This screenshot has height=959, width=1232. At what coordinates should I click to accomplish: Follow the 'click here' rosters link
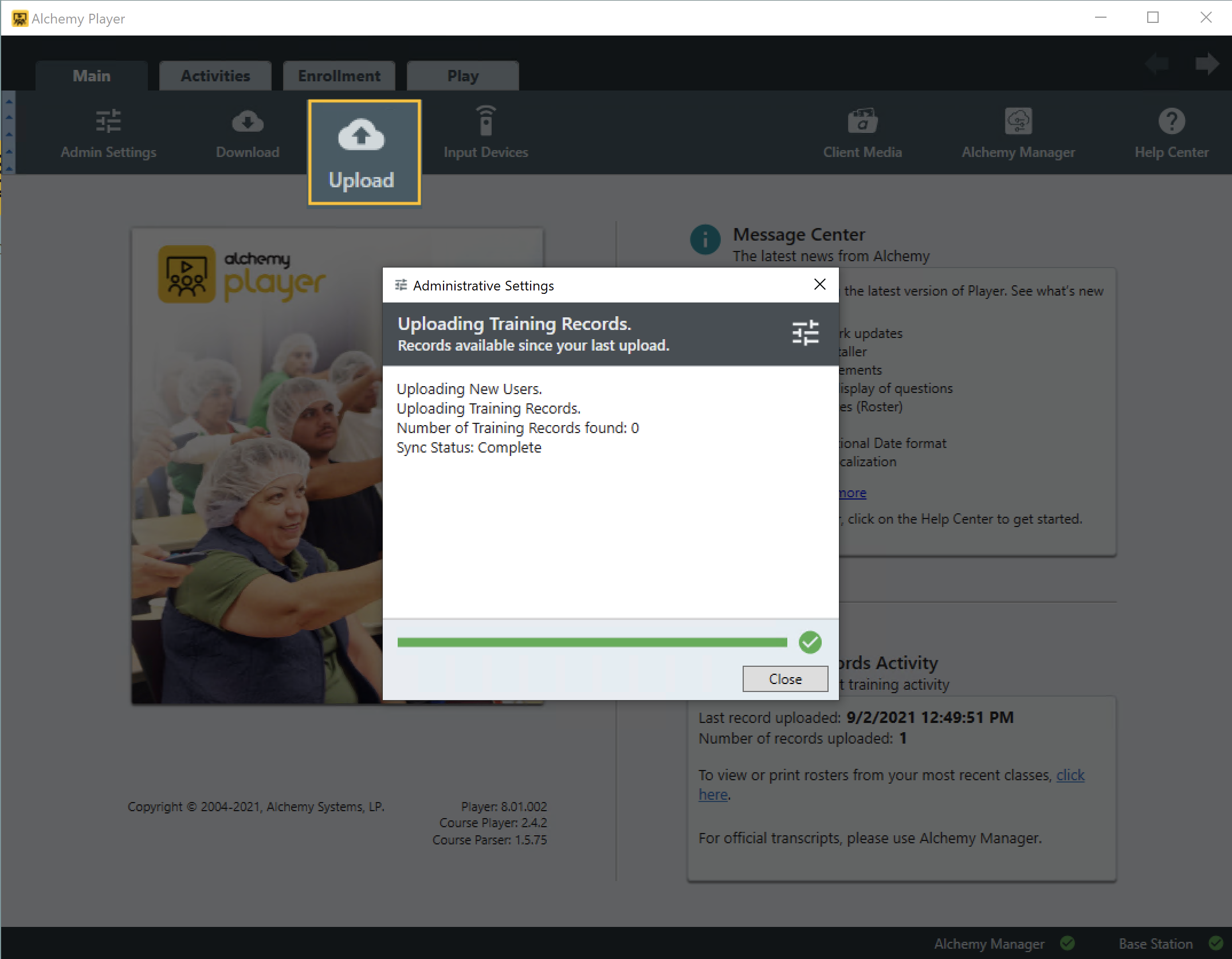1070,775
